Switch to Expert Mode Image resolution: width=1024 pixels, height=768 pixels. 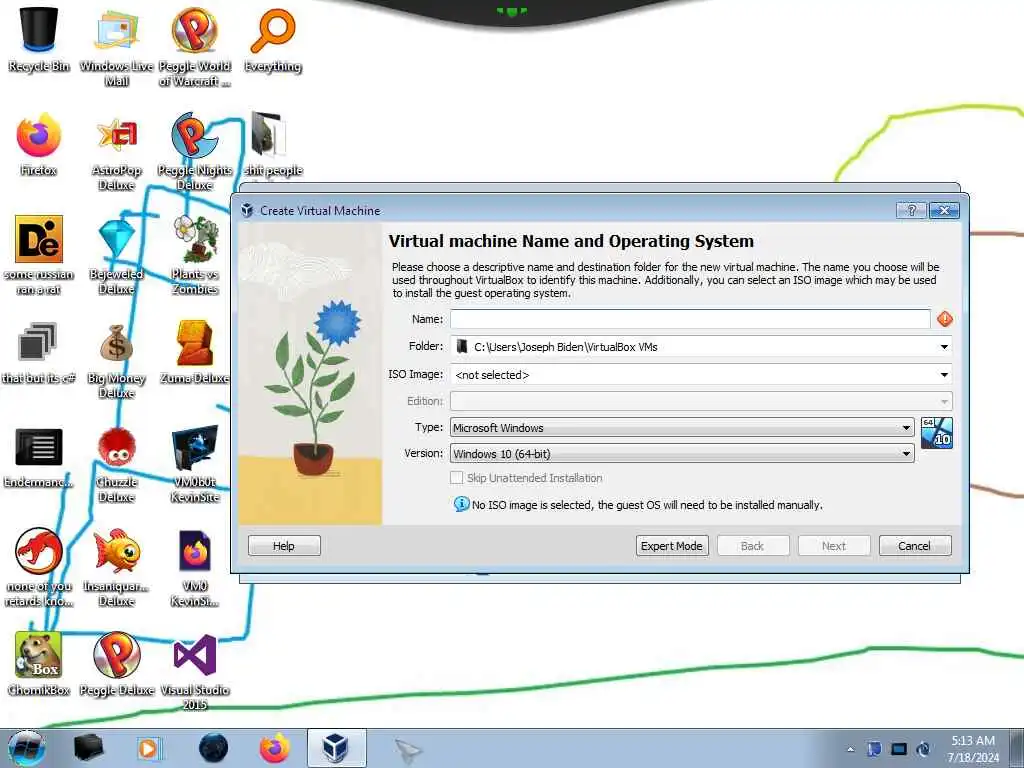tap(671, 546)
